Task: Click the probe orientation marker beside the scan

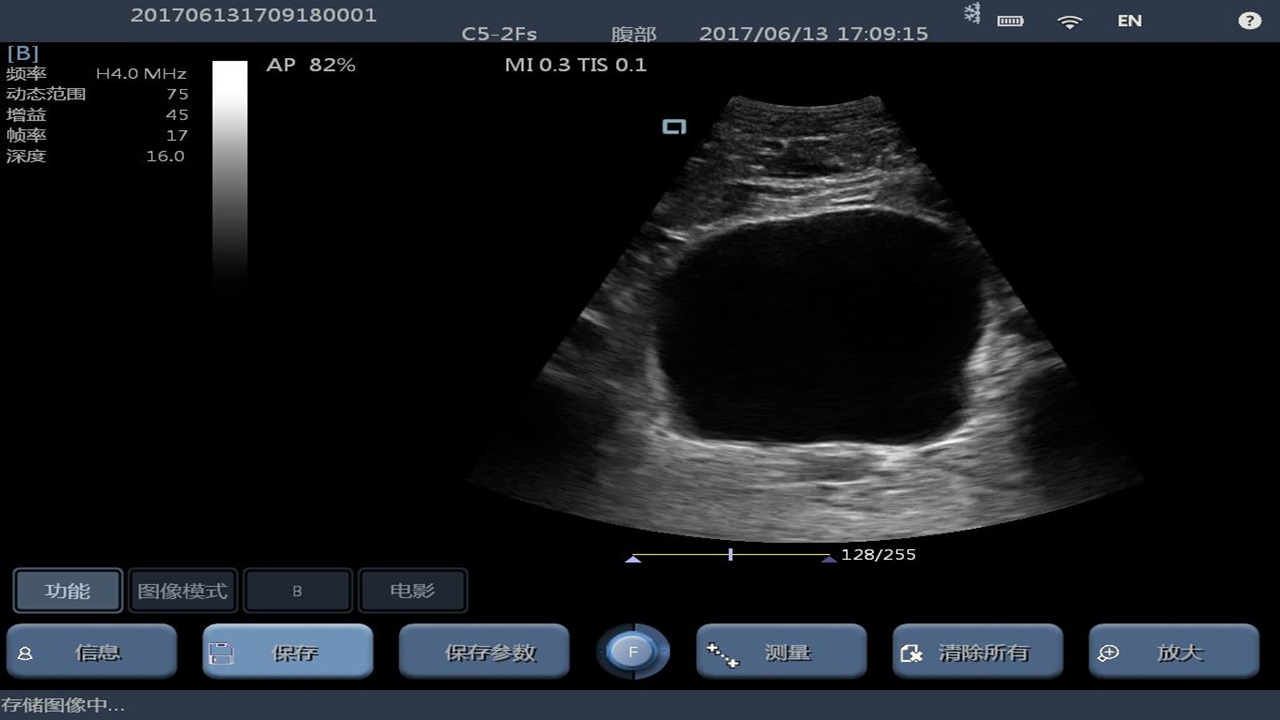Action: coord(675,126)
